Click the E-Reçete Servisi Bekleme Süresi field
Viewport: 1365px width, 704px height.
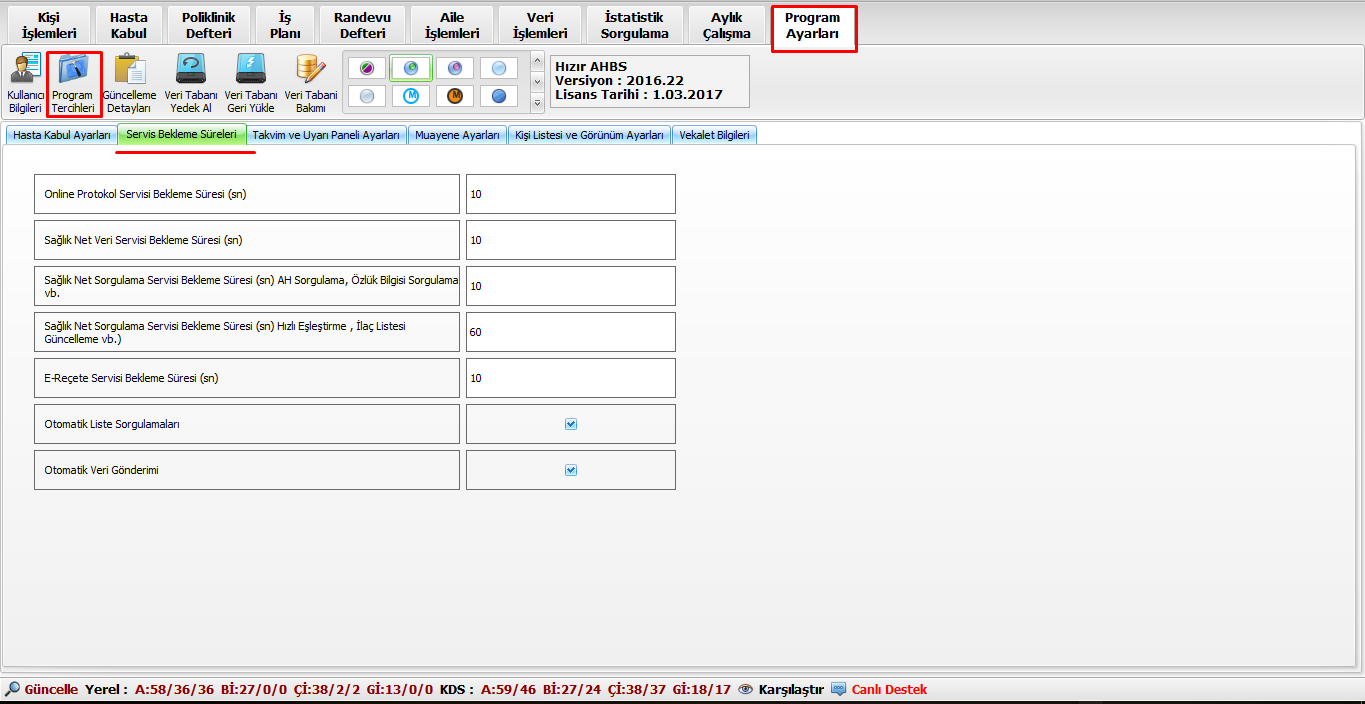[x=570, y=378]
